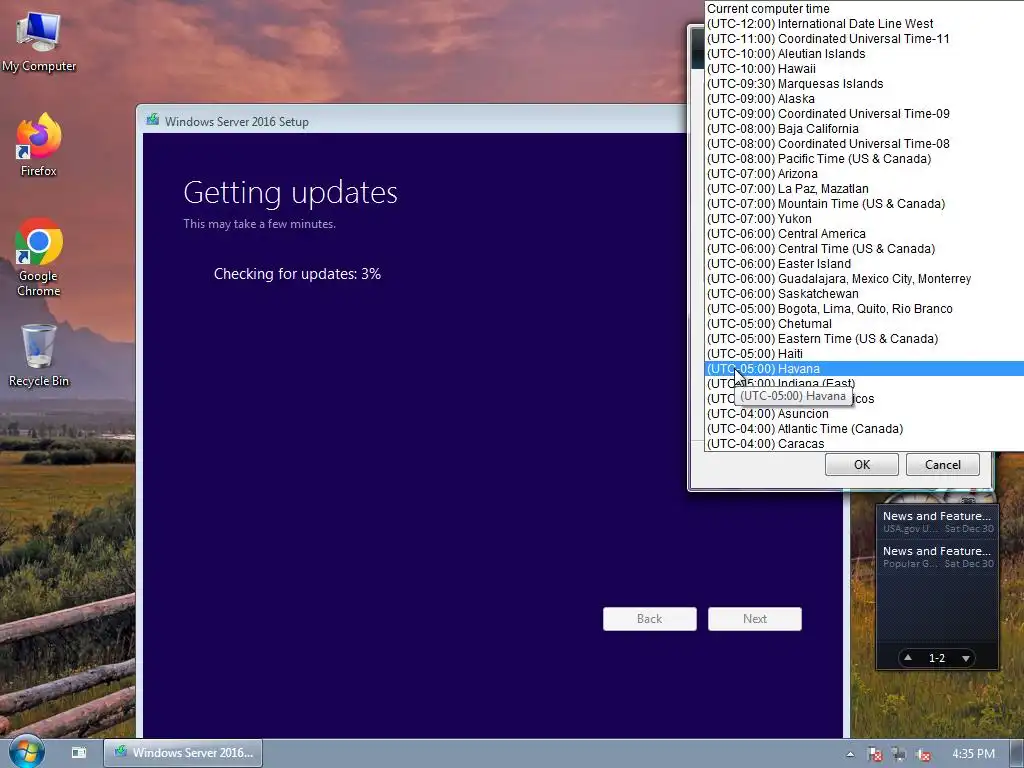Open the My Computer desktop icon
Image resolution: width=1024 pixels, height=768 pixels.
[x=39, y=42]
